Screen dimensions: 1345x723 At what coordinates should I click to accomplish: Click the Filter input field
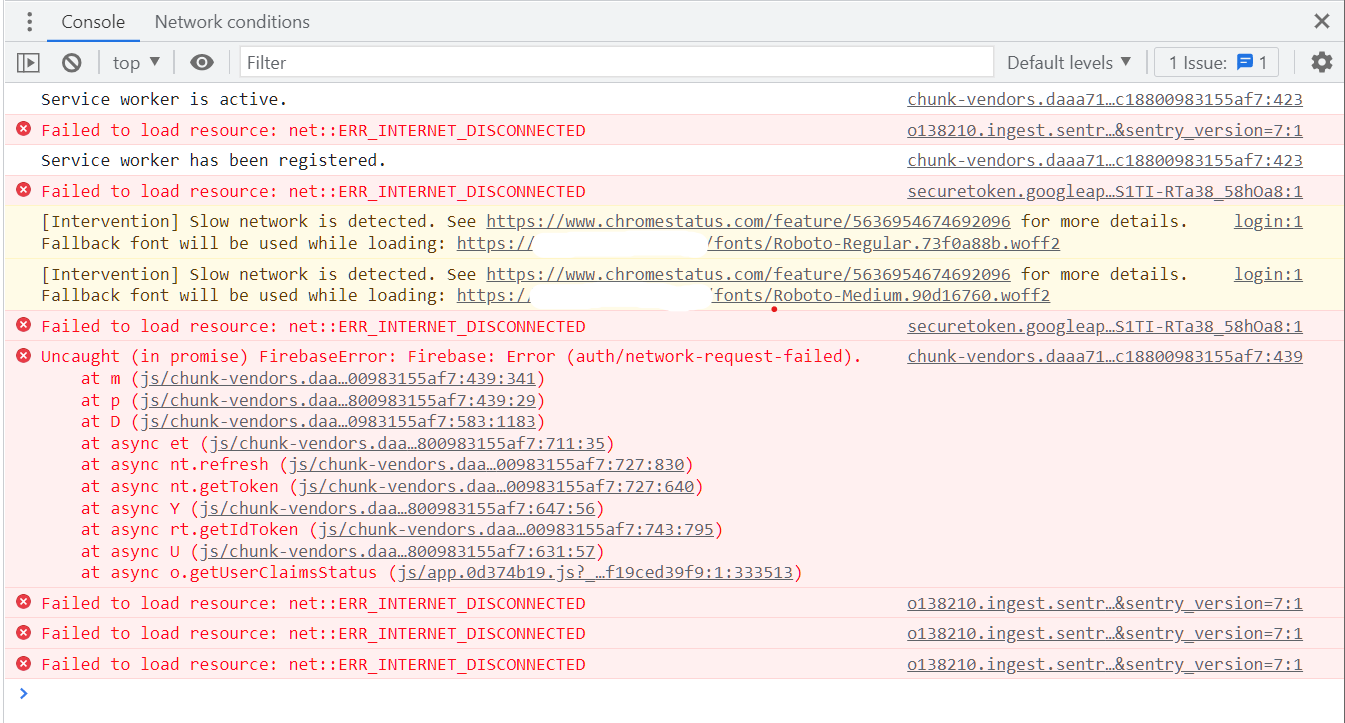click(x=617, y=62)
